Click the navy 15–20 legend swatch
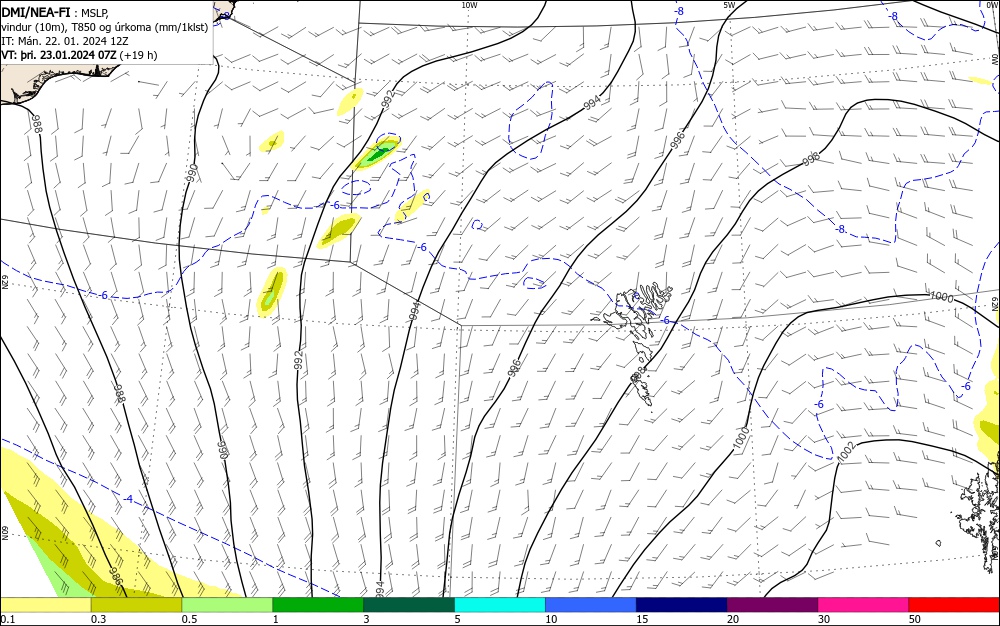 coord(682,605)
